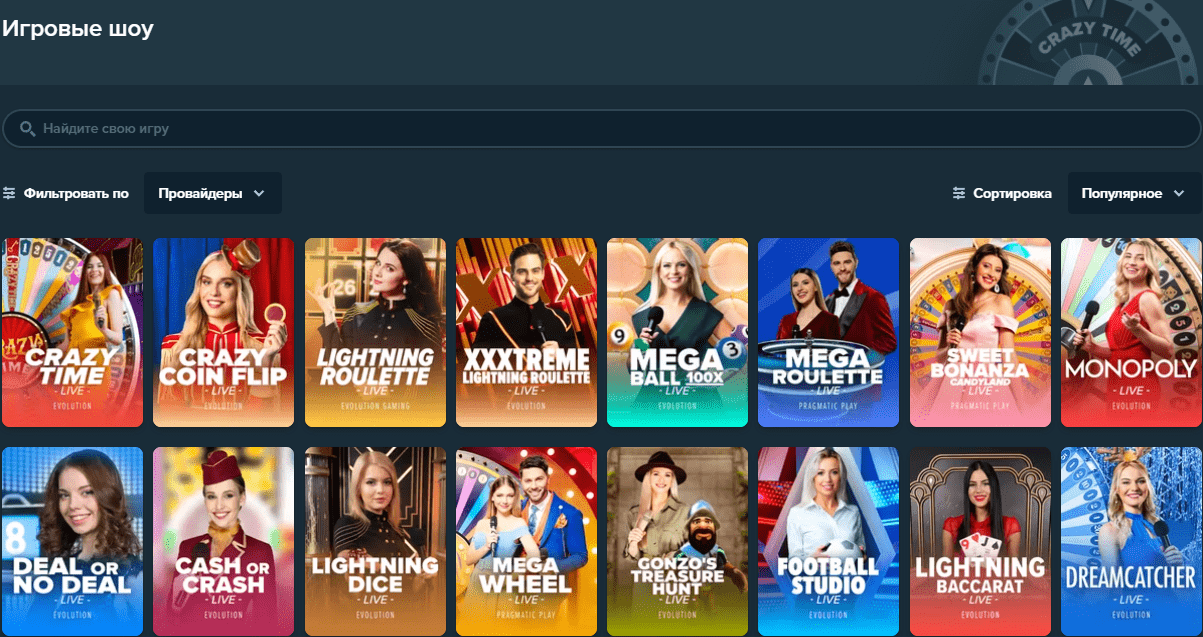Image resolution: width=1203 pixels, height=637 pixels.
Task: Click the sort icon beside Сортировка
Action: [x=959, y=193]
